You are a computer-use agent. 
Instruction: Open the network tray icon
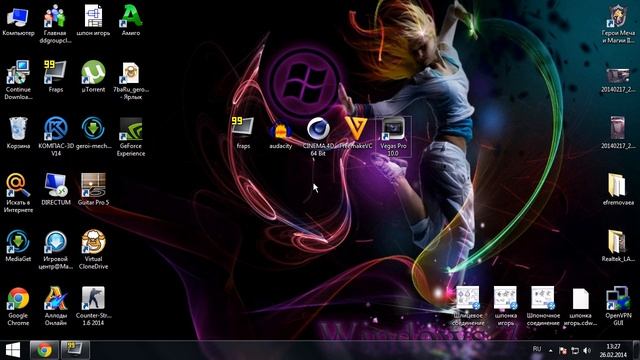(x=575, y=350)
